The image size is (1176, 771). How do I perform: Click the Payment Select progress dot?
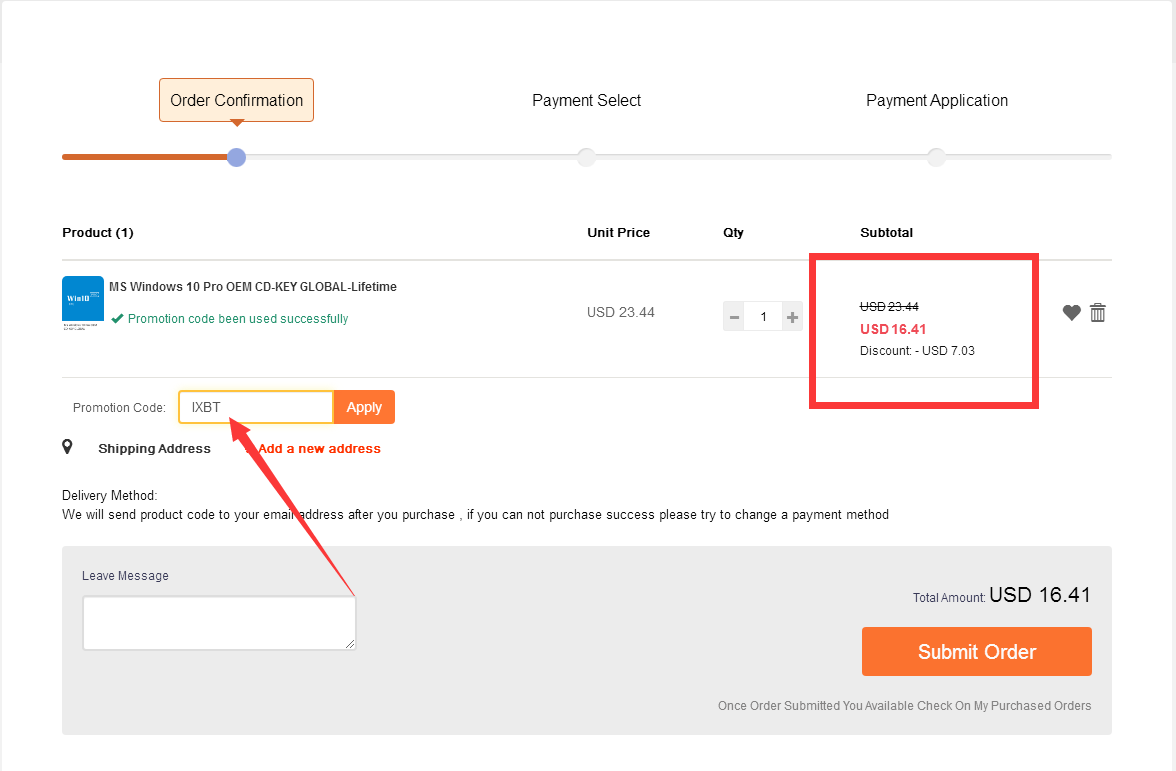coord(586,157)
